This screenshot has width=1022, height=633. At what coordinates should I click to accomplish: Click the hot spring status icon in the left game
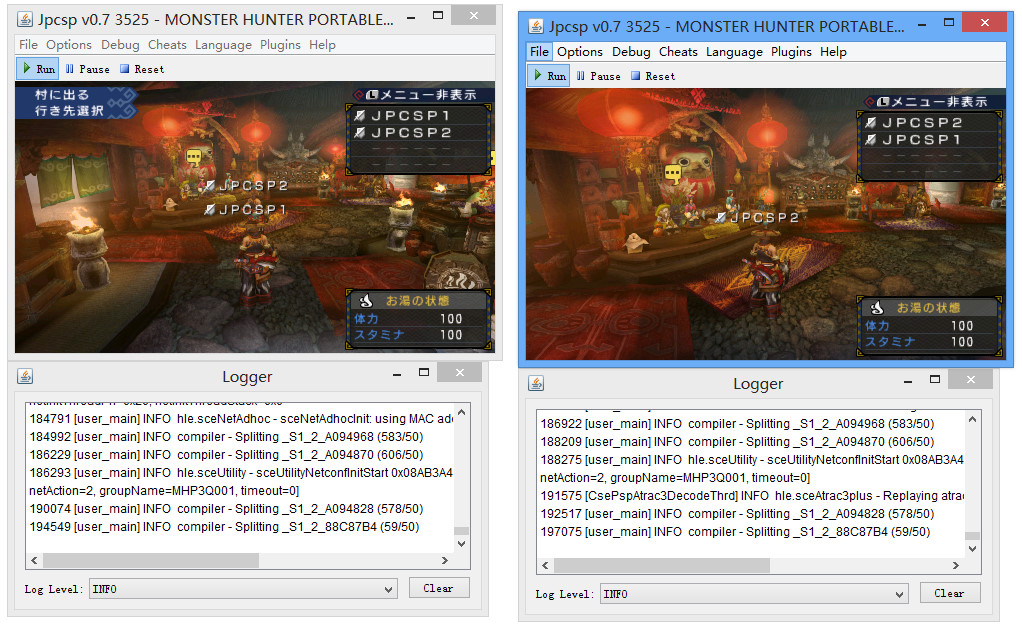tap(366, 301)
